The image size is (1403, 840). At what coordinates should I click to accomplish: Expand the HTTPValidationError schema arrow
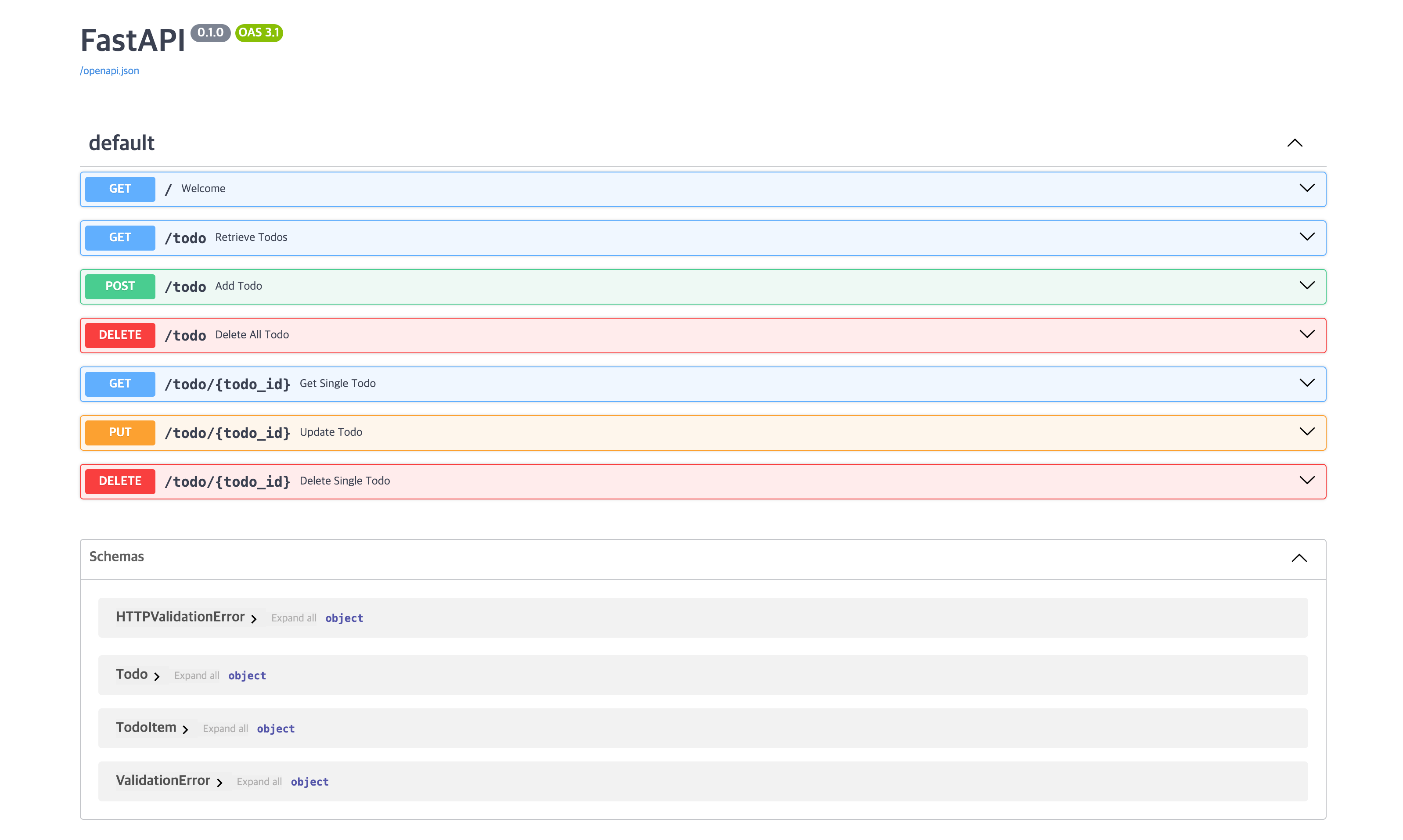(254, 619)
